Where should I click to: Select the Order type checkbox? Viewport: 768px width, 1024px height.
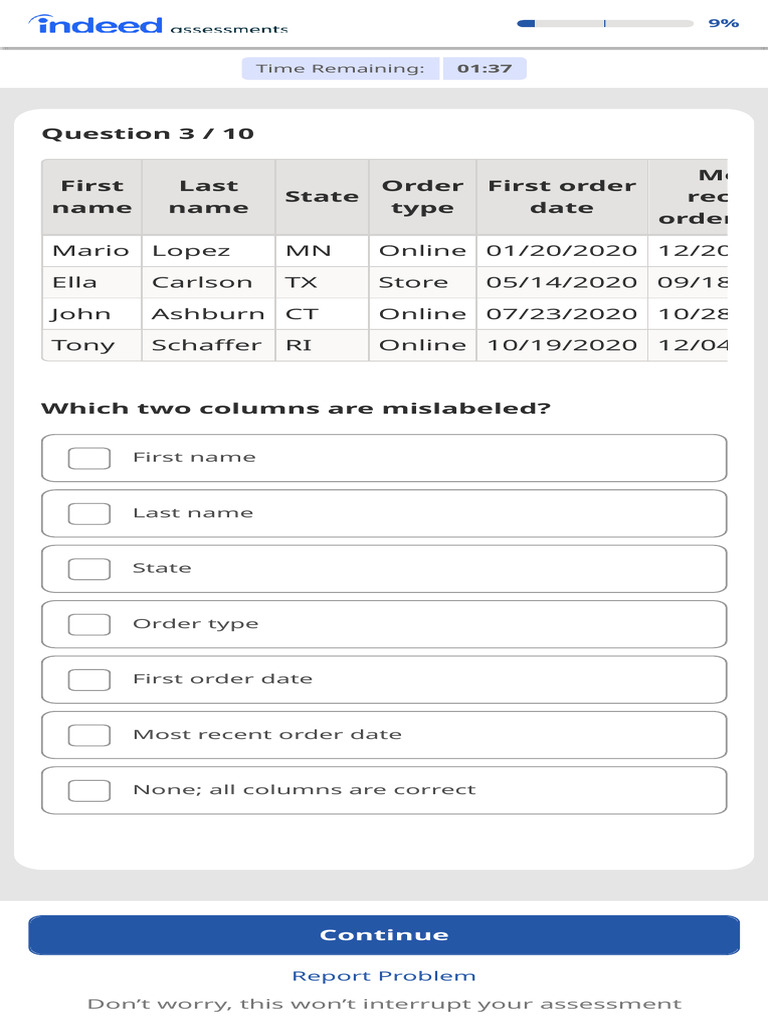tap(89, 624)
